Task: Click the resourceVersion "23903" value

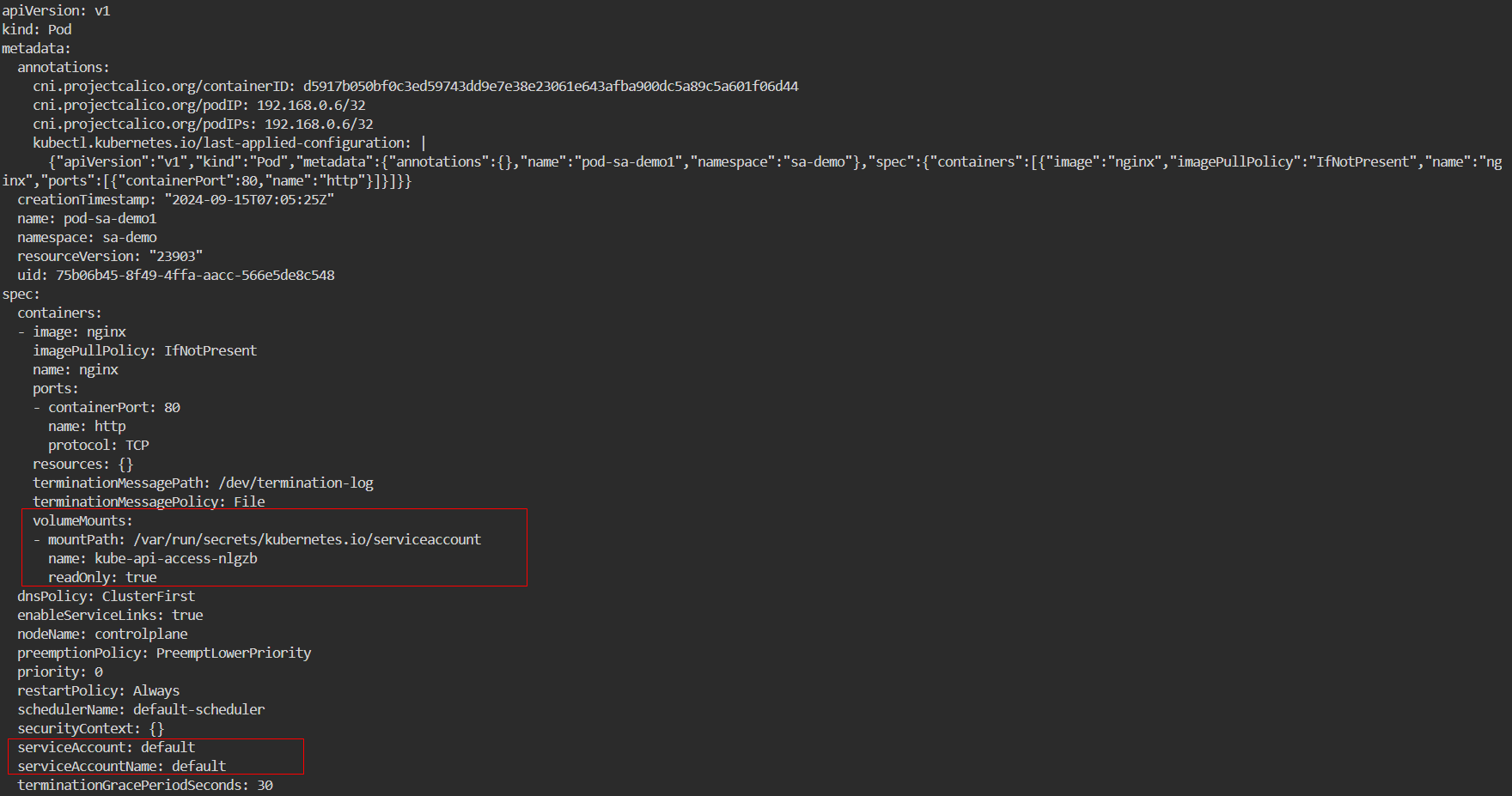Action: pyautogui.click(x=175, y=257)
